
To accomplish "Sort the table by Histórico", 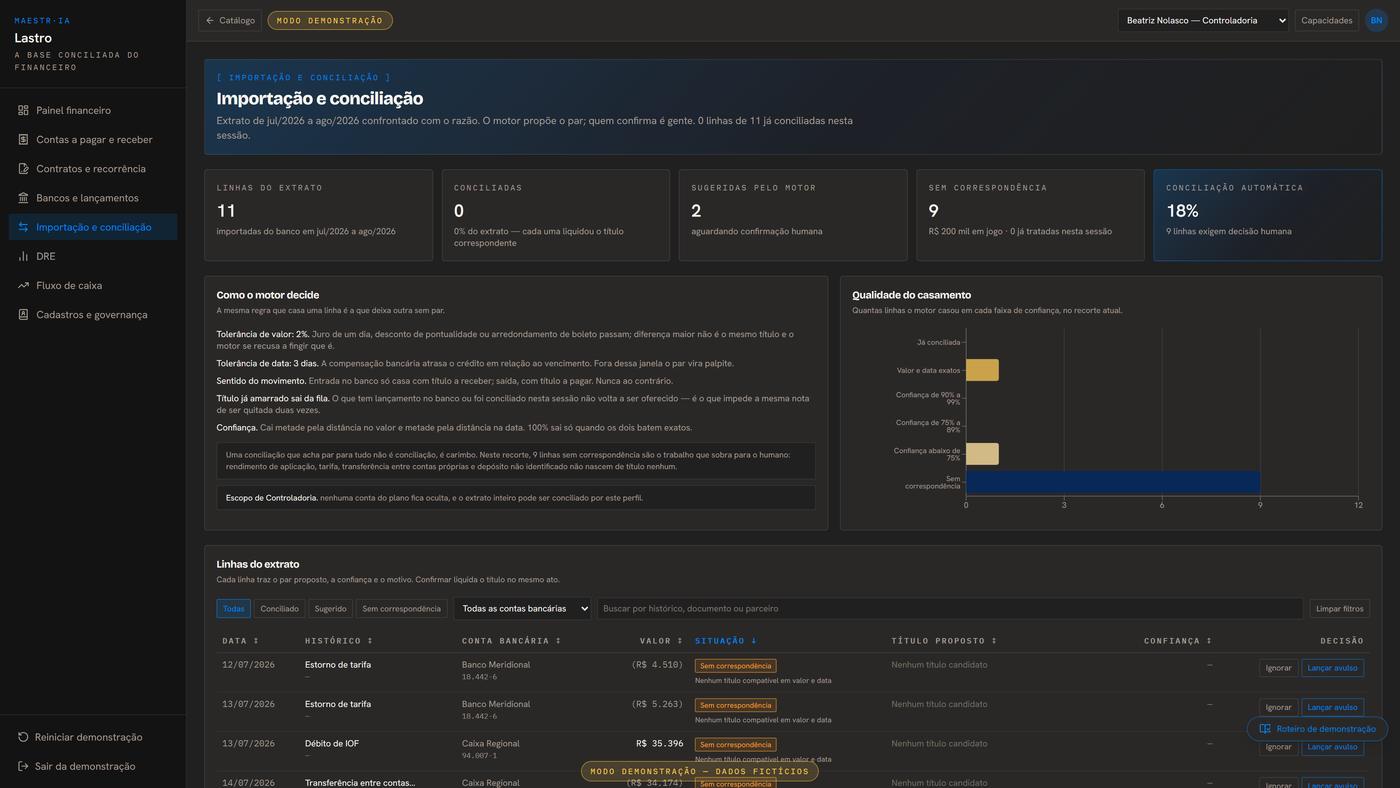I will coord(339,641).
